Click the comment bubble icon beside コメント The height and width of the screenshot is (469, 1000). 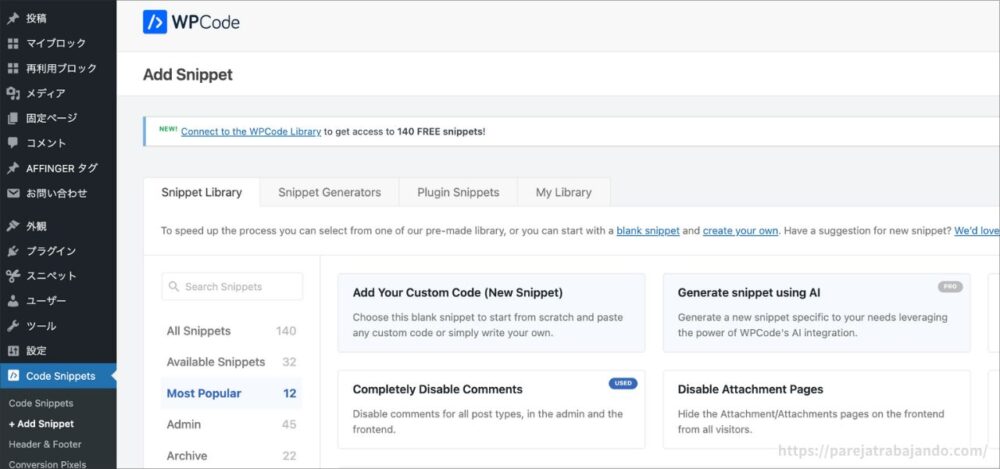13,143
